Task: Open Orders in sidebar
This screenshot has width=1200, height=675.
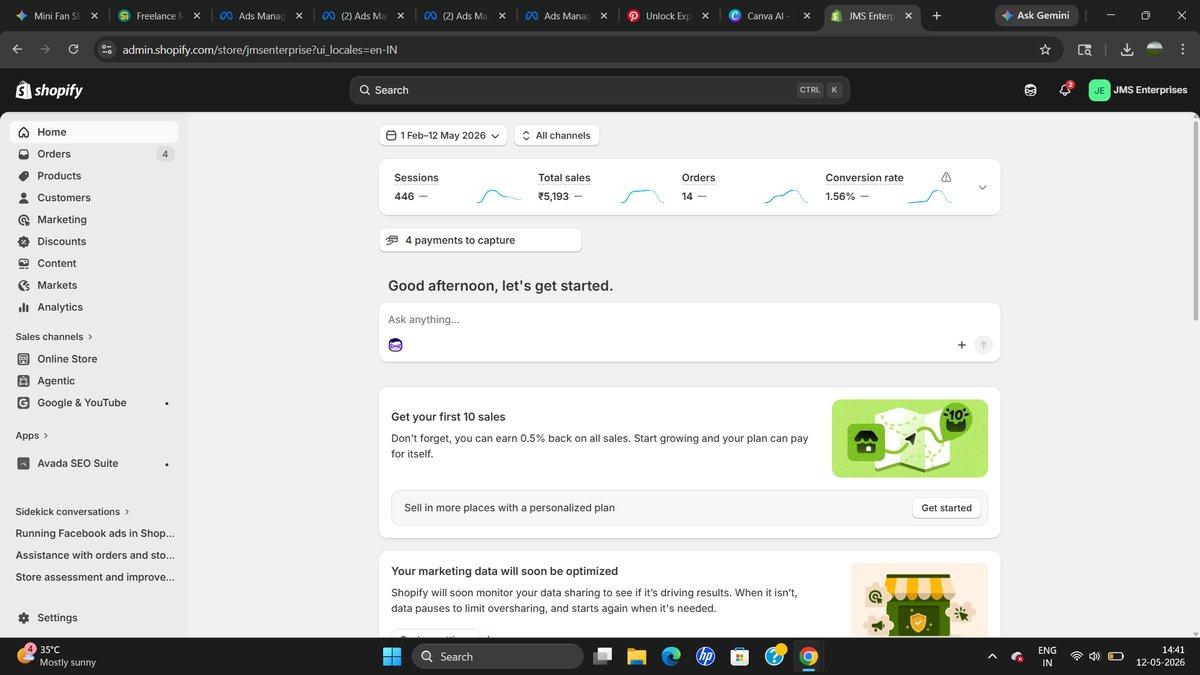Action: pos(94,154)
